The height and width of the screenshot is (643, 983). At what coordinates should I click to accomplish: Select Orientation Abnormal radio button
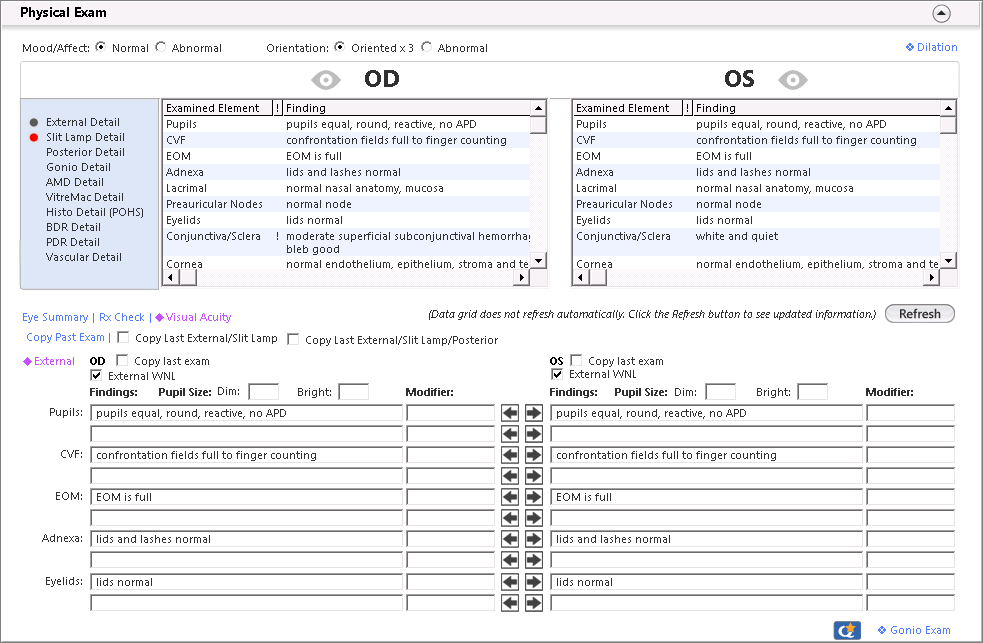pos(426,47)
